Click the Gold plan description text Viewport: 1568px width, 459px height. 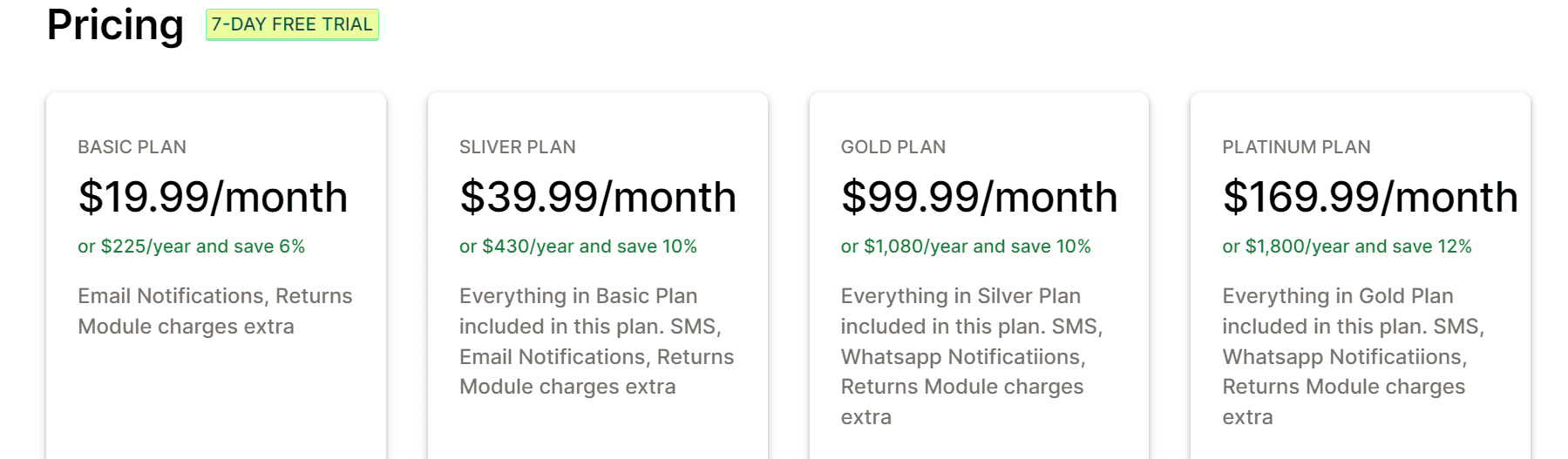[x=972, y=356]
